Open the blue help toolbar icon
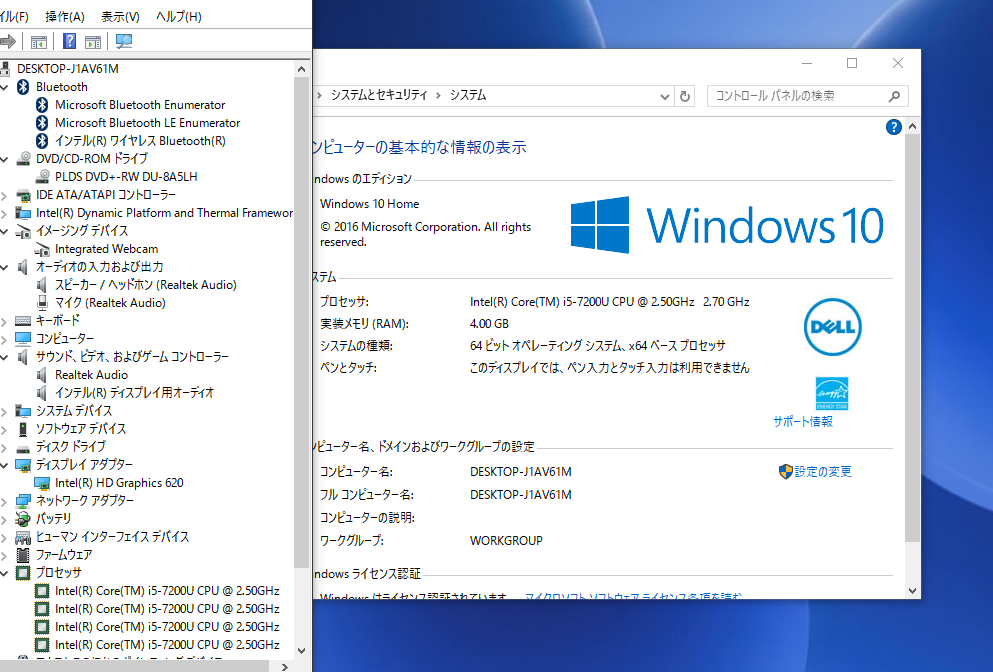Screen dimensions: 993x672 coord(70,42)
